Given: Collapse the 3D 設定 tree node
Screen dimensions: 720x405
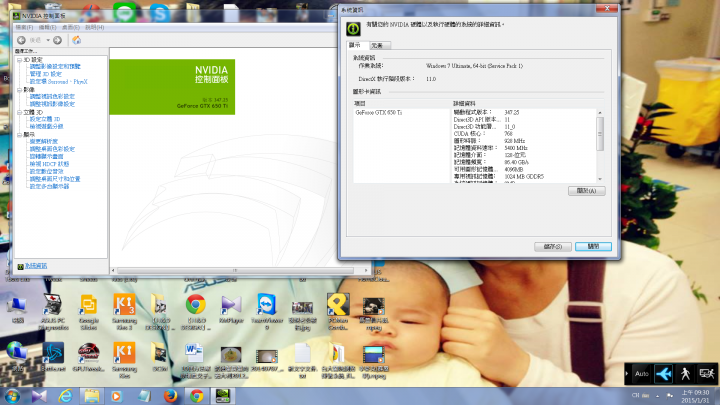Looking at the screenshot, I should coord(19,60).
